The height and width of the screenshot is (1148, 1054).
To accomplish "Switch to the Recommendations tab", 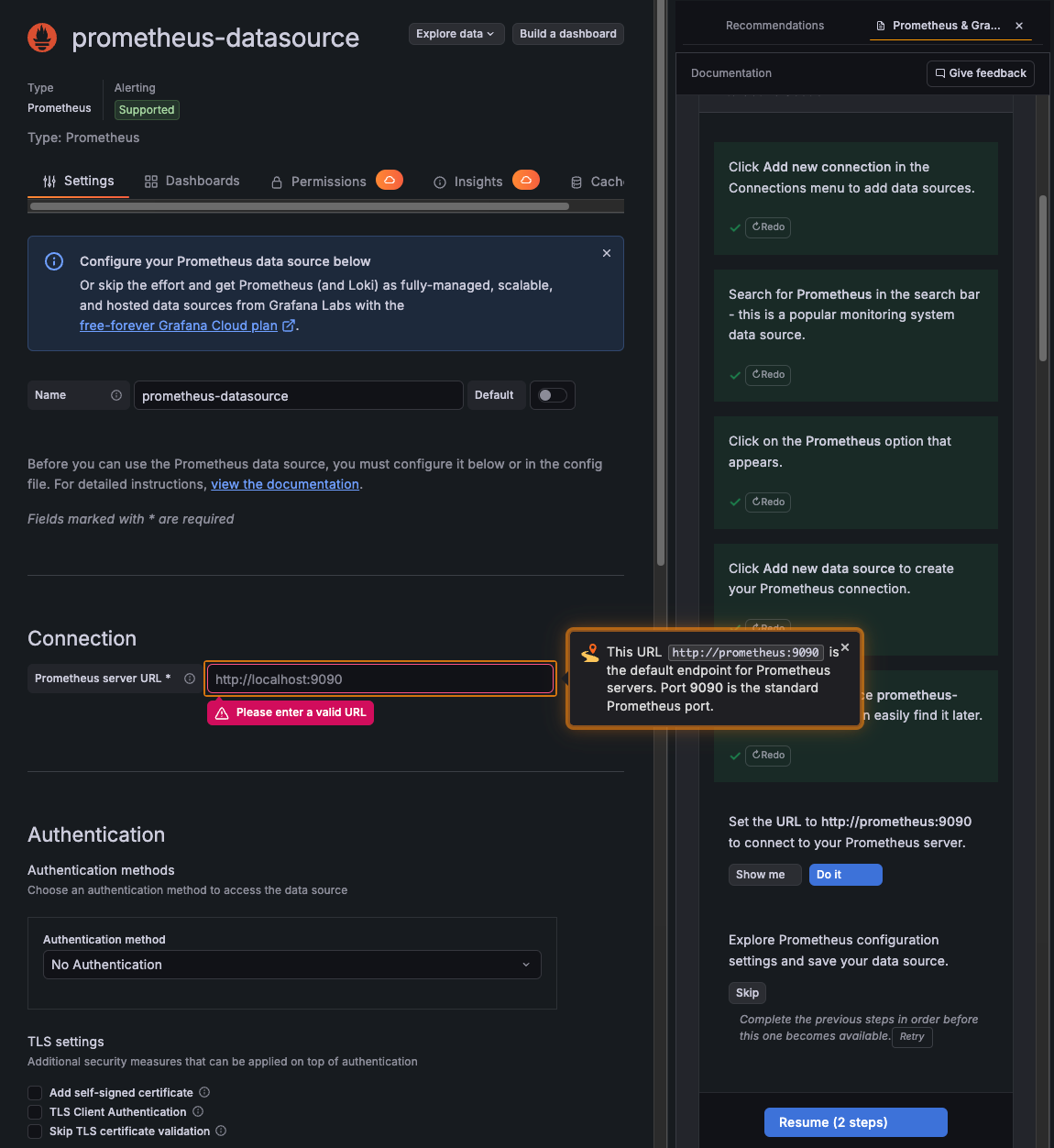I will click(x=774, y=26).
